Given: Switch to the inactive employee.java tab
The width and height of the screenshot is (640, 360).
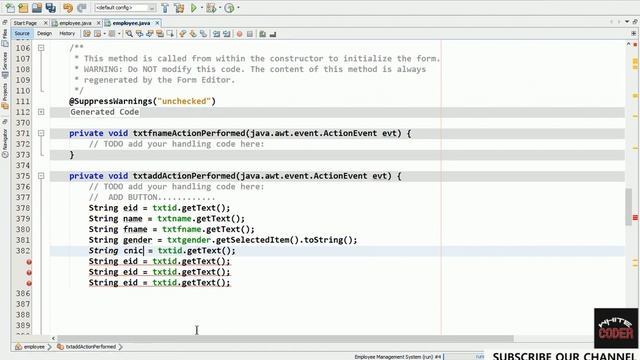Looking at the screenshot, I should (x=75, y=23).
